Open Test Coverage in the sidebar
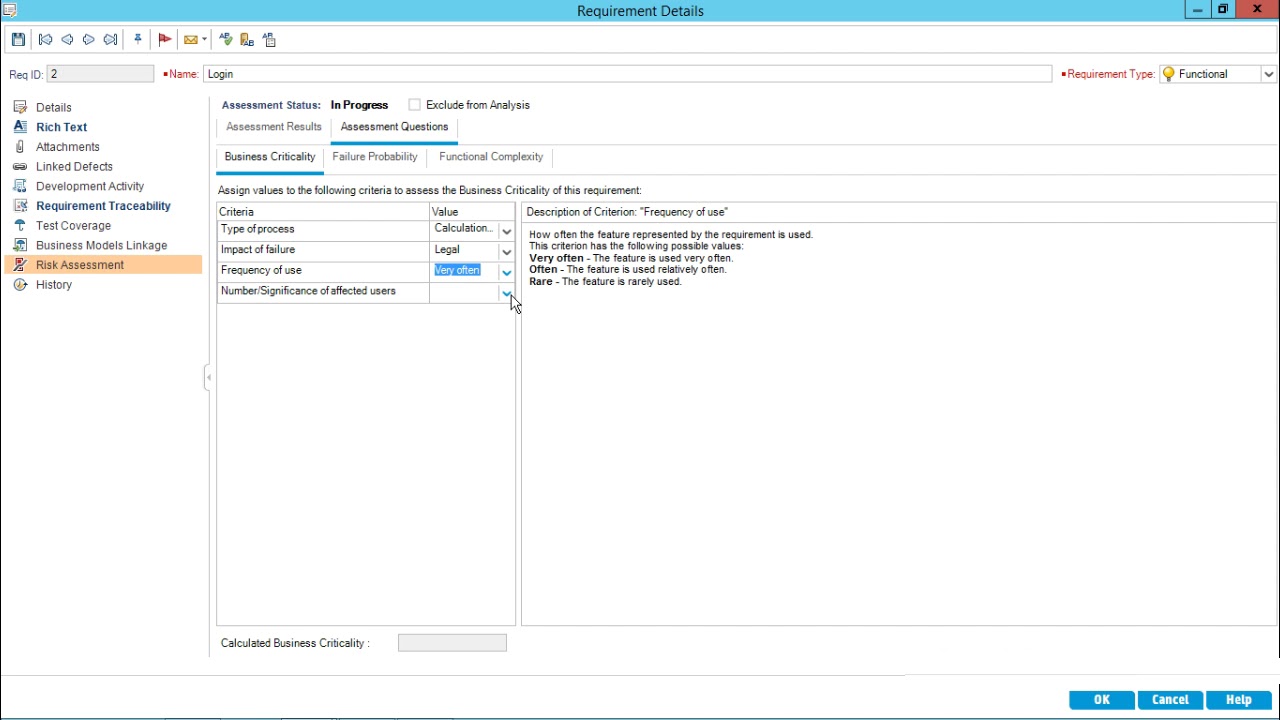The image size is (1280, 720). click(73, 226)
